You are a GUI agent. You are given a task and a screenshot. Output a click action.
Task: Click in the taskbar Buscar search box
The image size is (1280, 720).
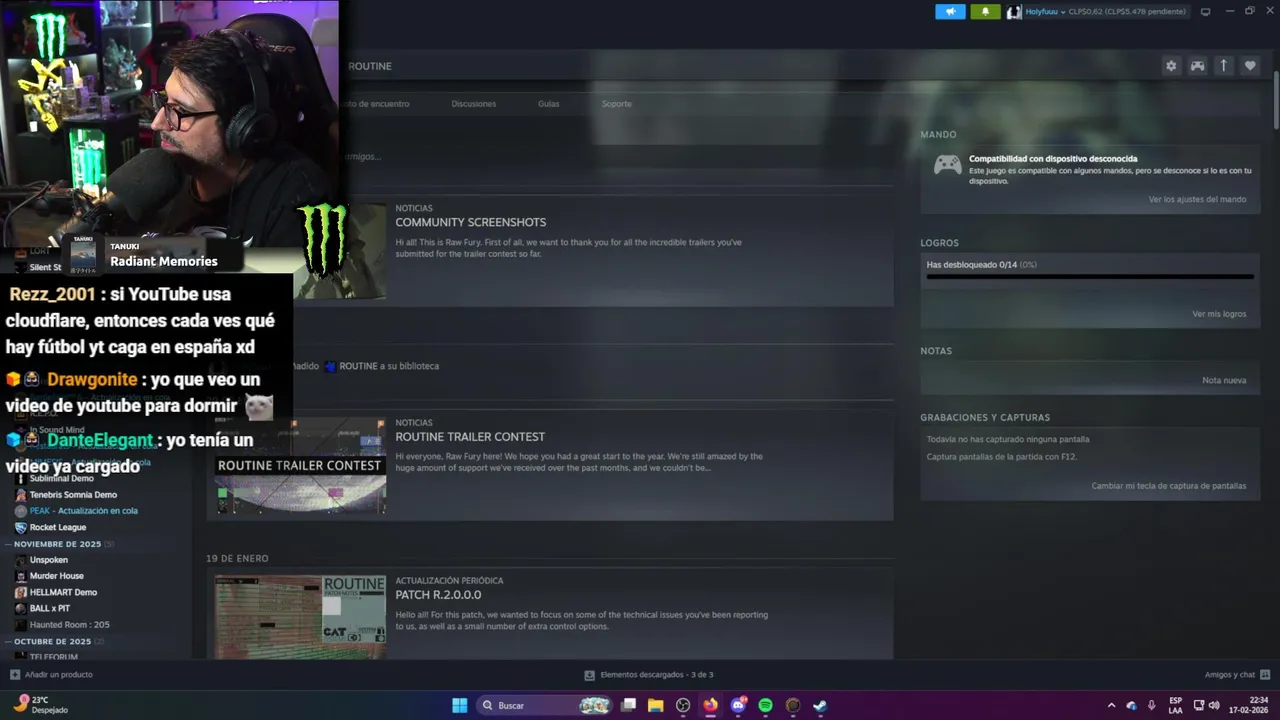click(x=545, y=705)
